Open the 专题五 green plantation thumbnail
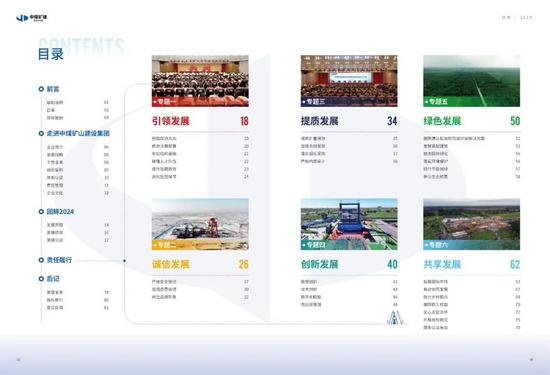Viewport: 550px width, 375px height. click(x=471, y=81)
